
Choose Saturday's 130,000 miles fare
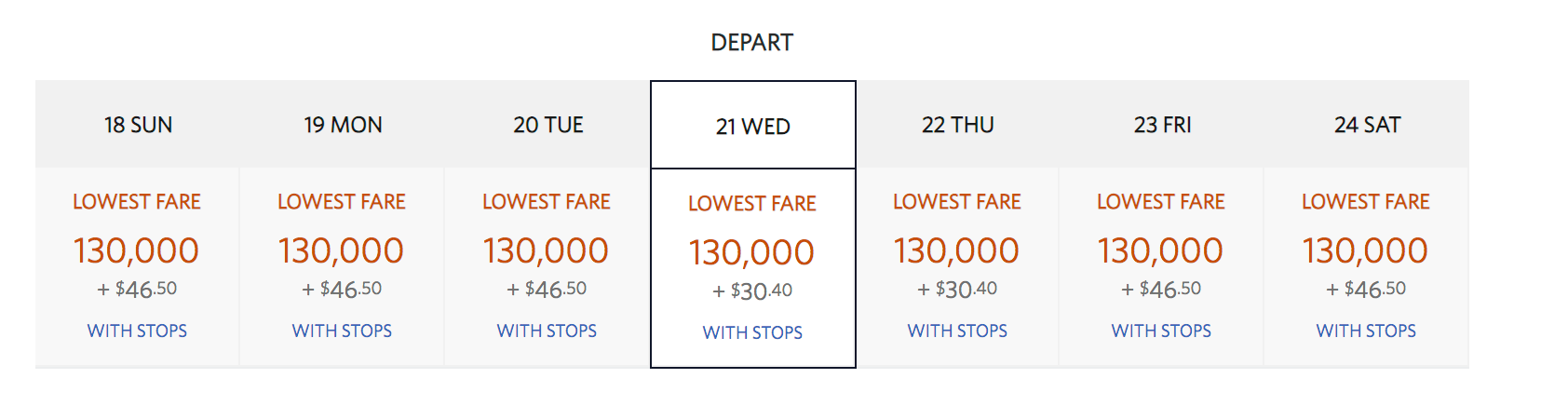pos(1365,250)
